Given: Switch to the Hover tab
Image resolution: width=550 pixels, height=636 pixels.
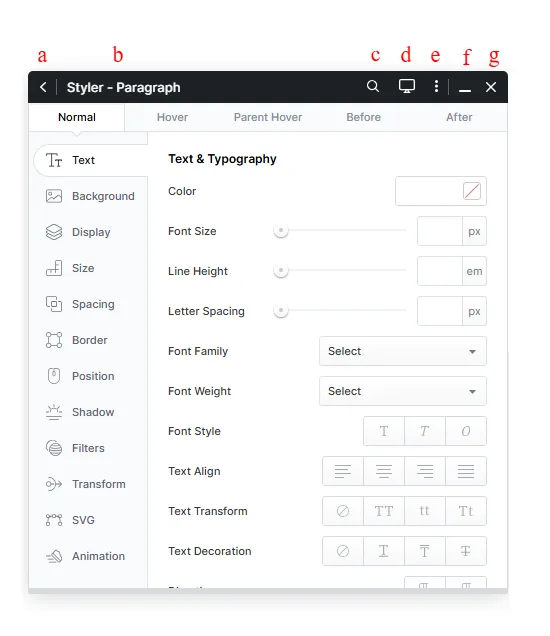Looking at the screenshot, I should click(x=172, y=117).
